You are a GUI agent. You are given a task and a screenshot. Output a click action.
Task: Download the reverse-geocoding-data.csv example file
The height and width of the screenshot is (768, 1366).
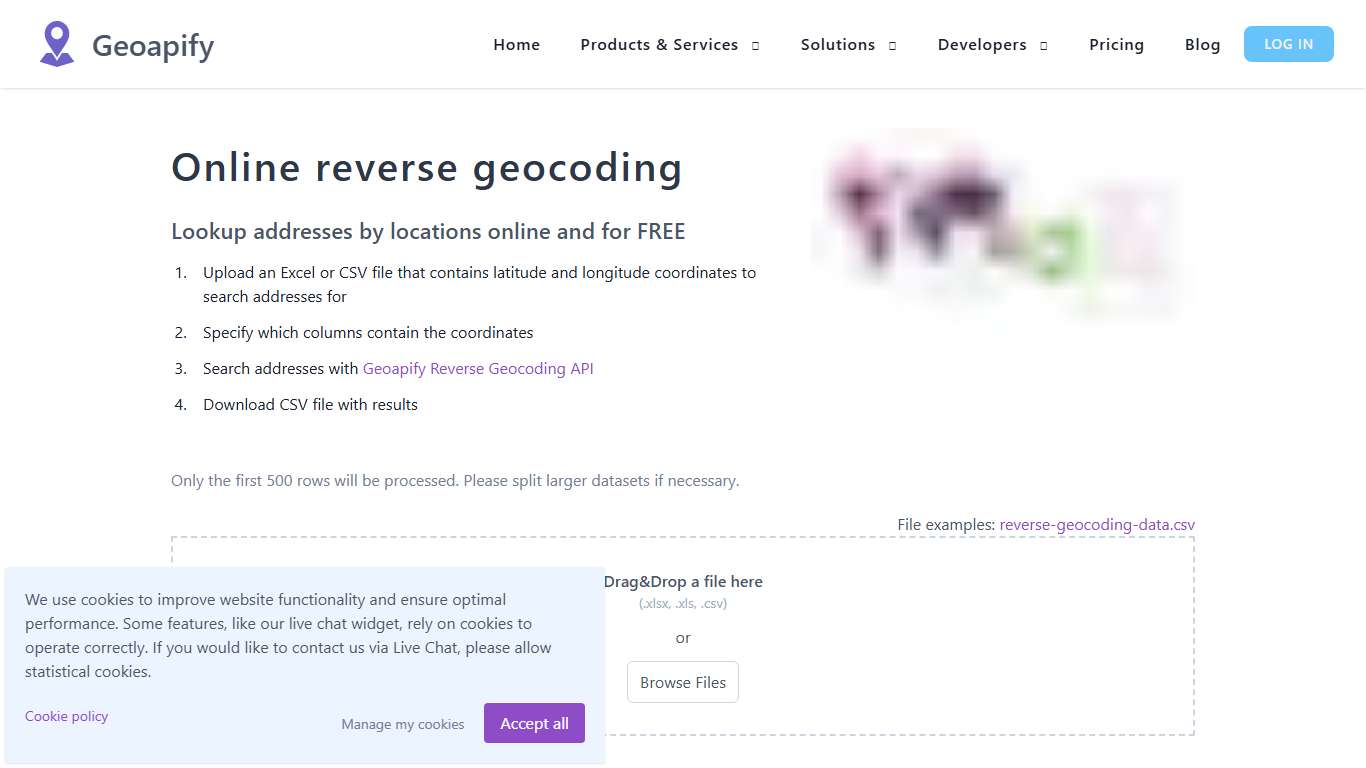1096,524
